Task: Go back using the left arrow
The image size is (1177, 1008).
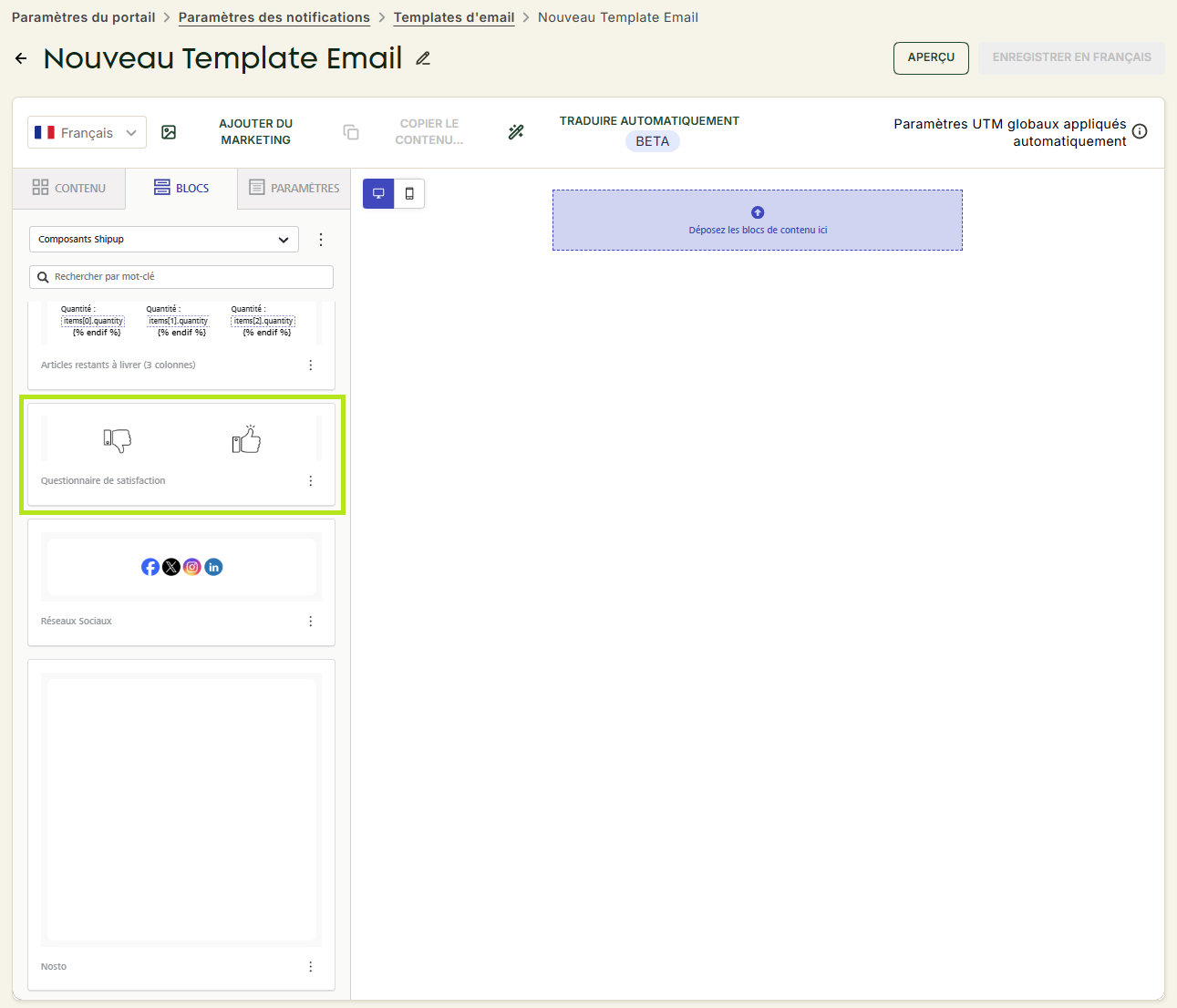Action: tap(21, 58)
